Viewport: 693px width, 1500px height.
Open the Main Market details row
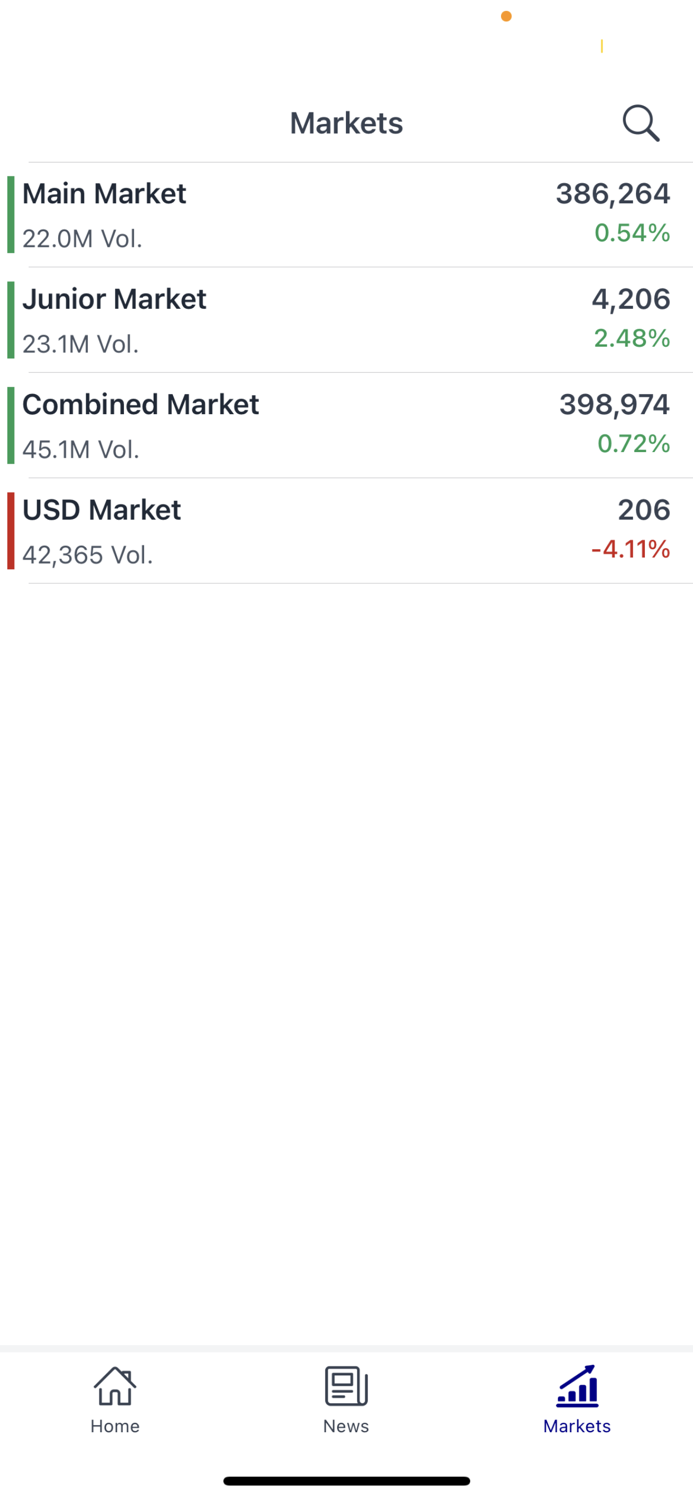tap(346, 213)
